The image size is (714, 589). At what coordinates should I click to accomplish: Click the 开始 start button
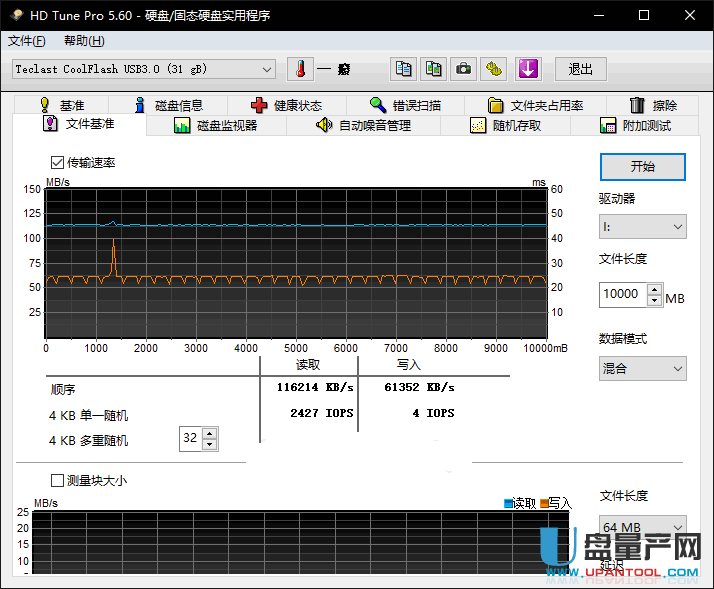642,166
